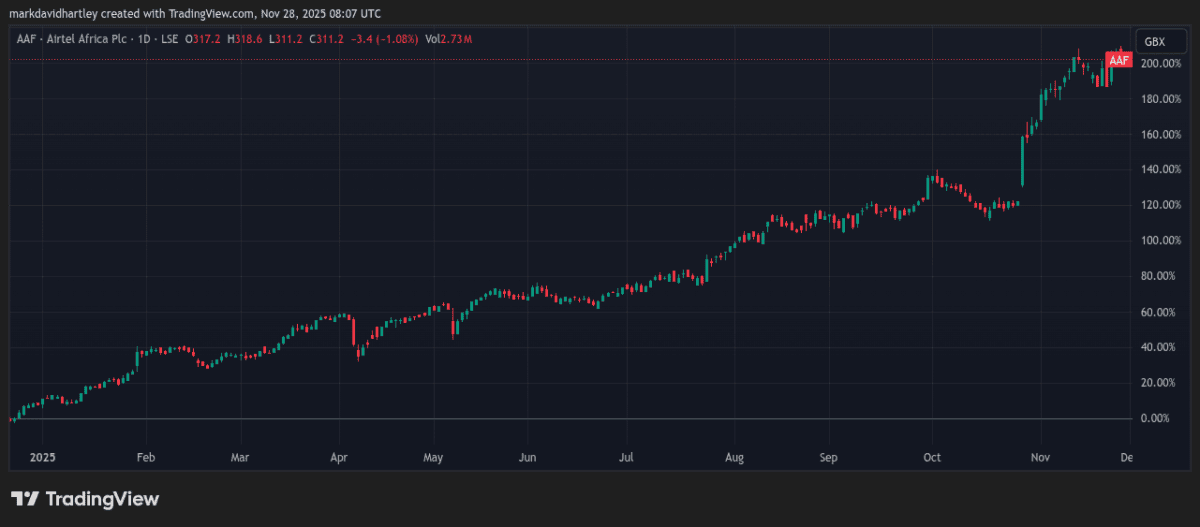Select the 1D interval in chart legend

143,39
